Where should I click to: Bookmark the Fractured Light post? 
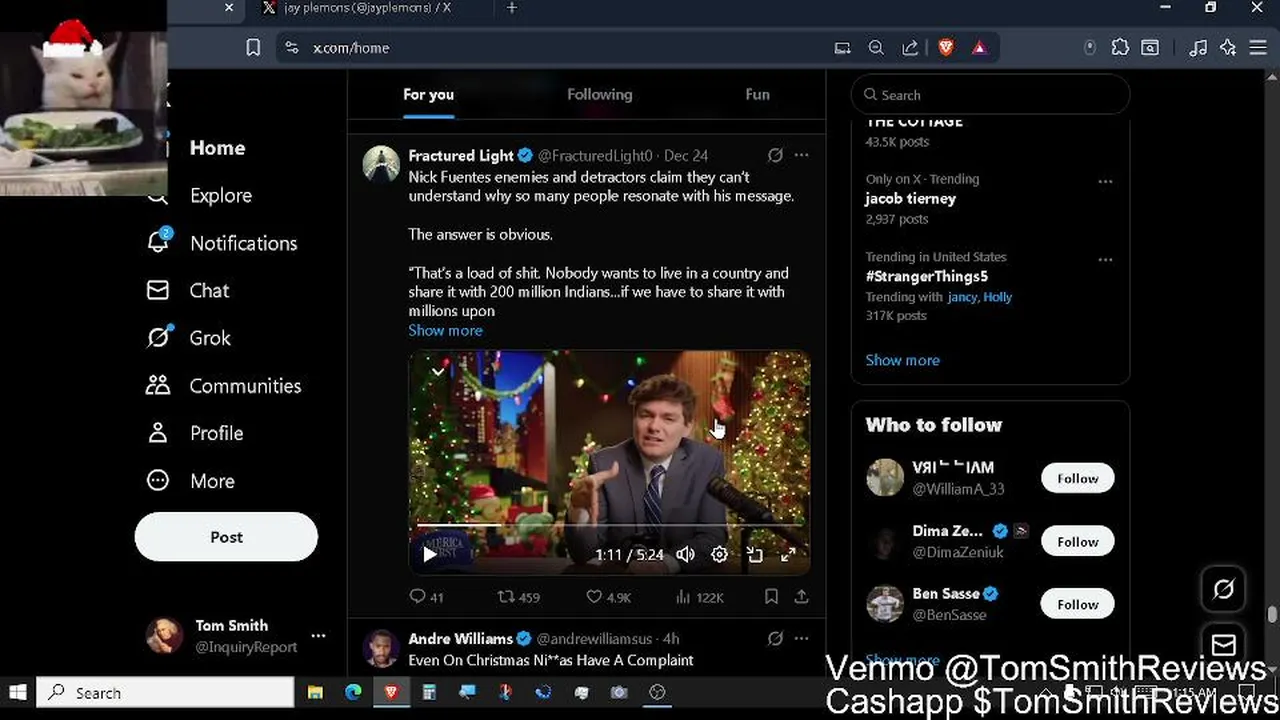click(771, 597)
